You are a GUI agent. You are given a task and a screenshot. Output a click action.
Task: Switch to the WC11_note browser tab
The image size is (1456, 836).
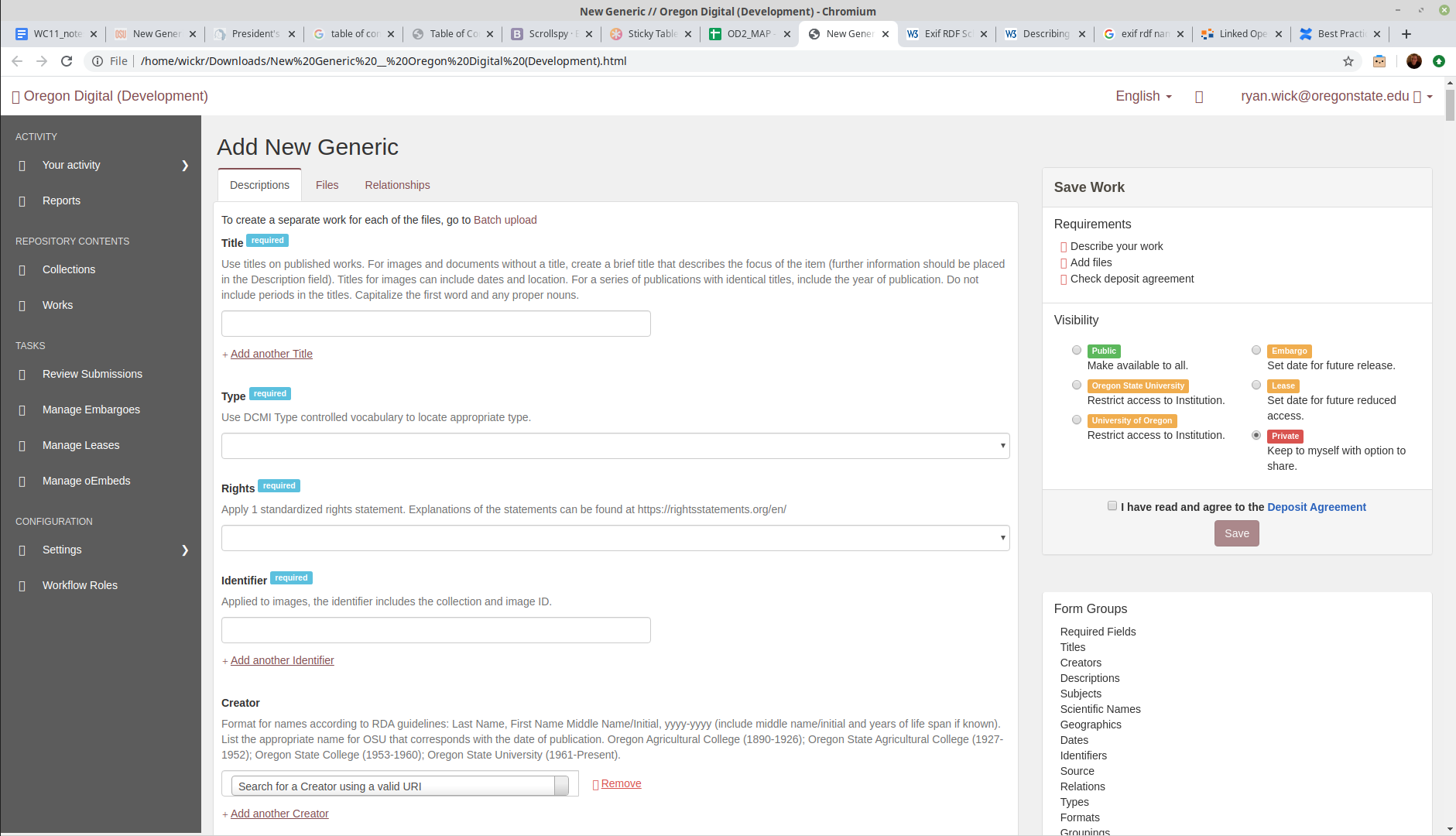[x=56, y=34]
